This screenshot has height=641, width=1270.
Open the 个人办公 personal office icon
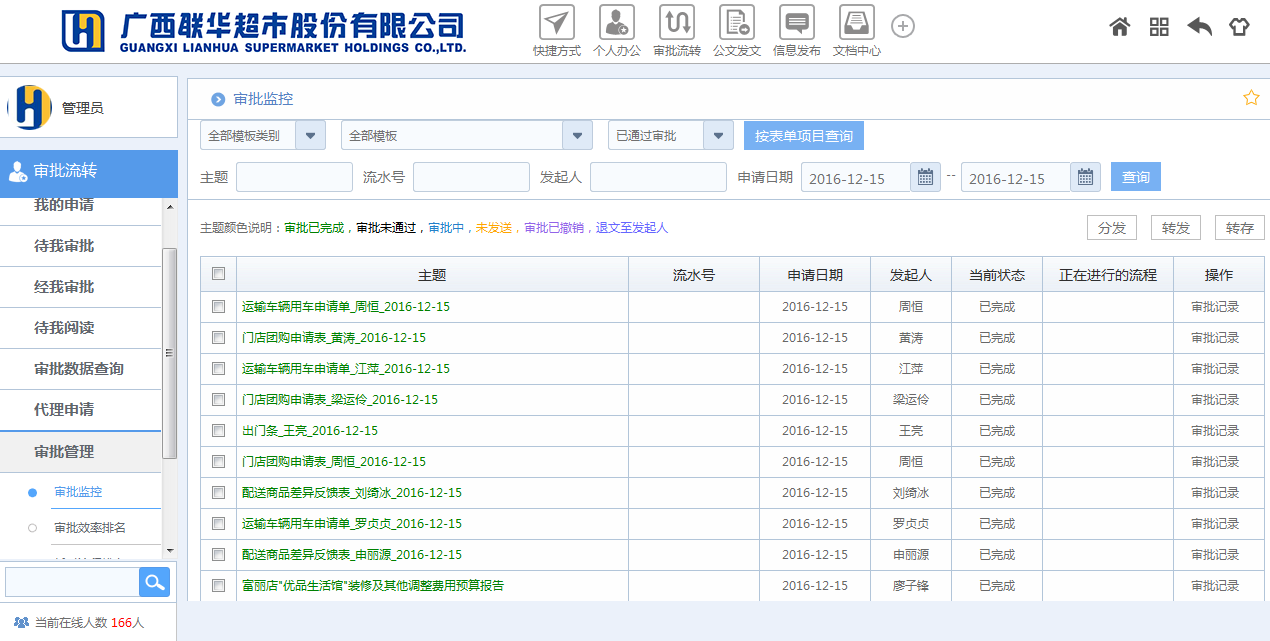click(617, 23)
